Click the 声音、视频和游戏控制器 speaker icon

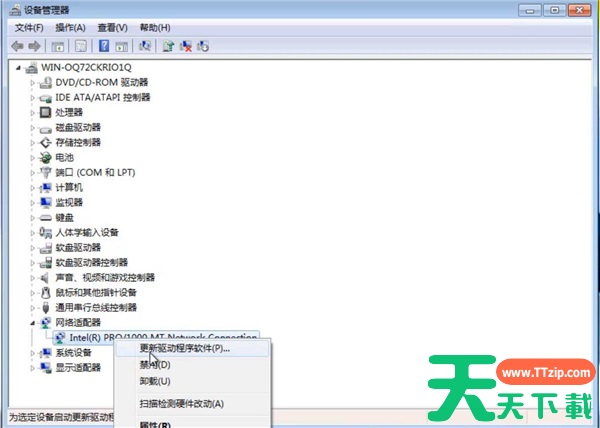[46, 278]
